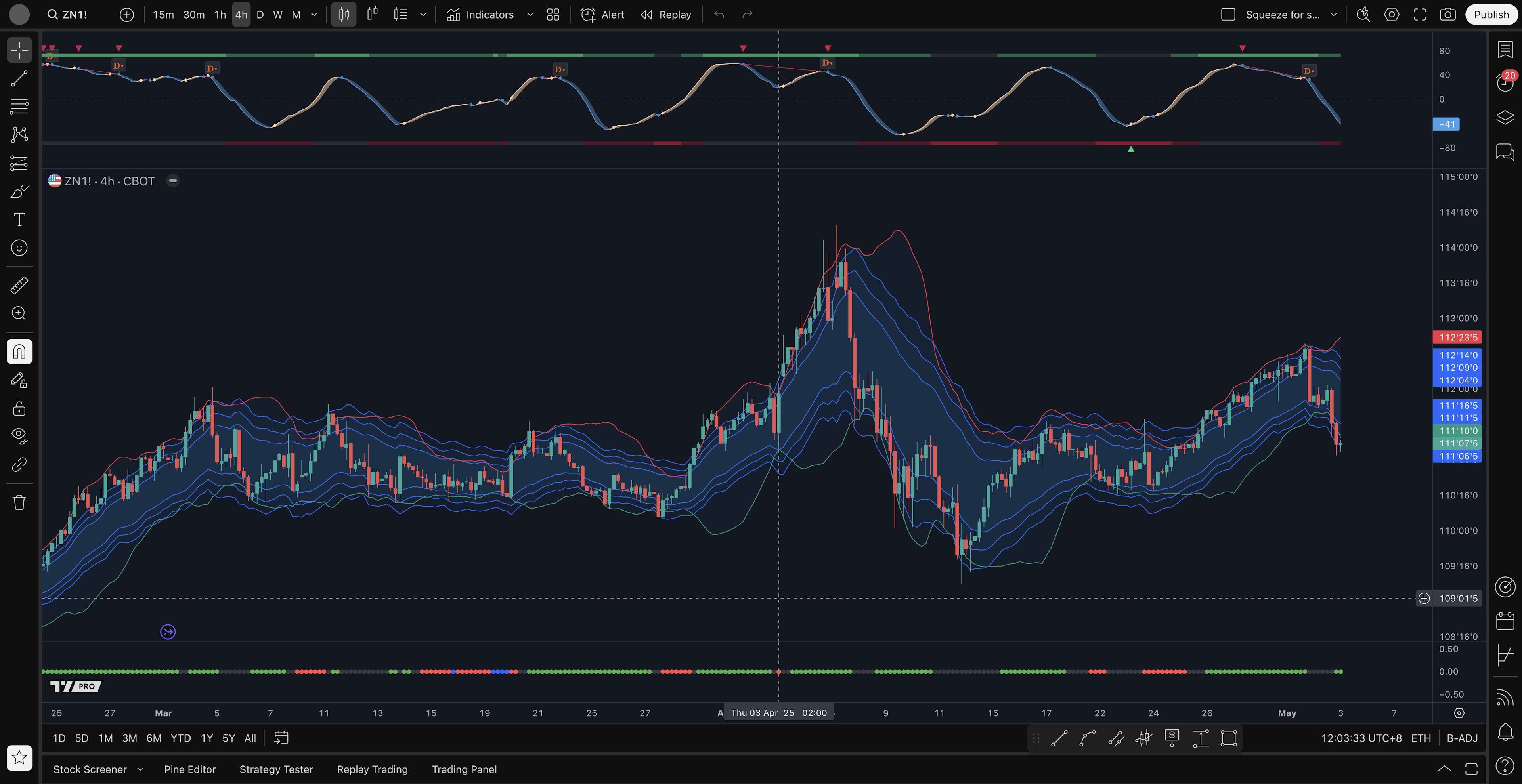Select the candles chart style button

click(344, 15)
